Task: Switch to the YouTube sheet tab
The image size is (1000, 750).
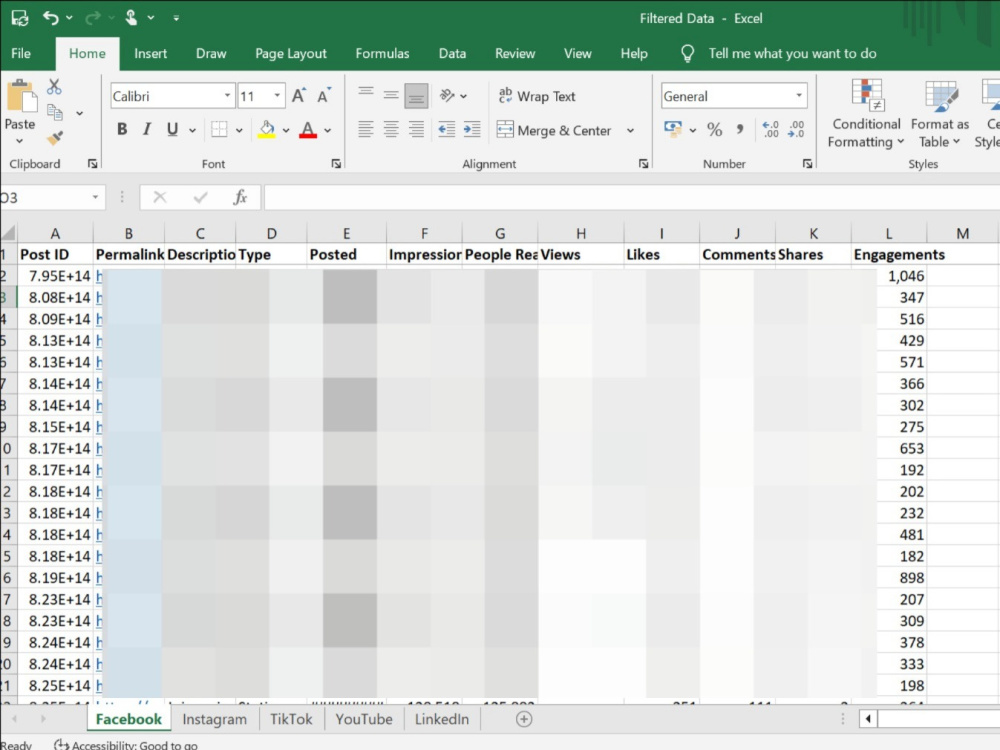Action: (x=364, y=719)
